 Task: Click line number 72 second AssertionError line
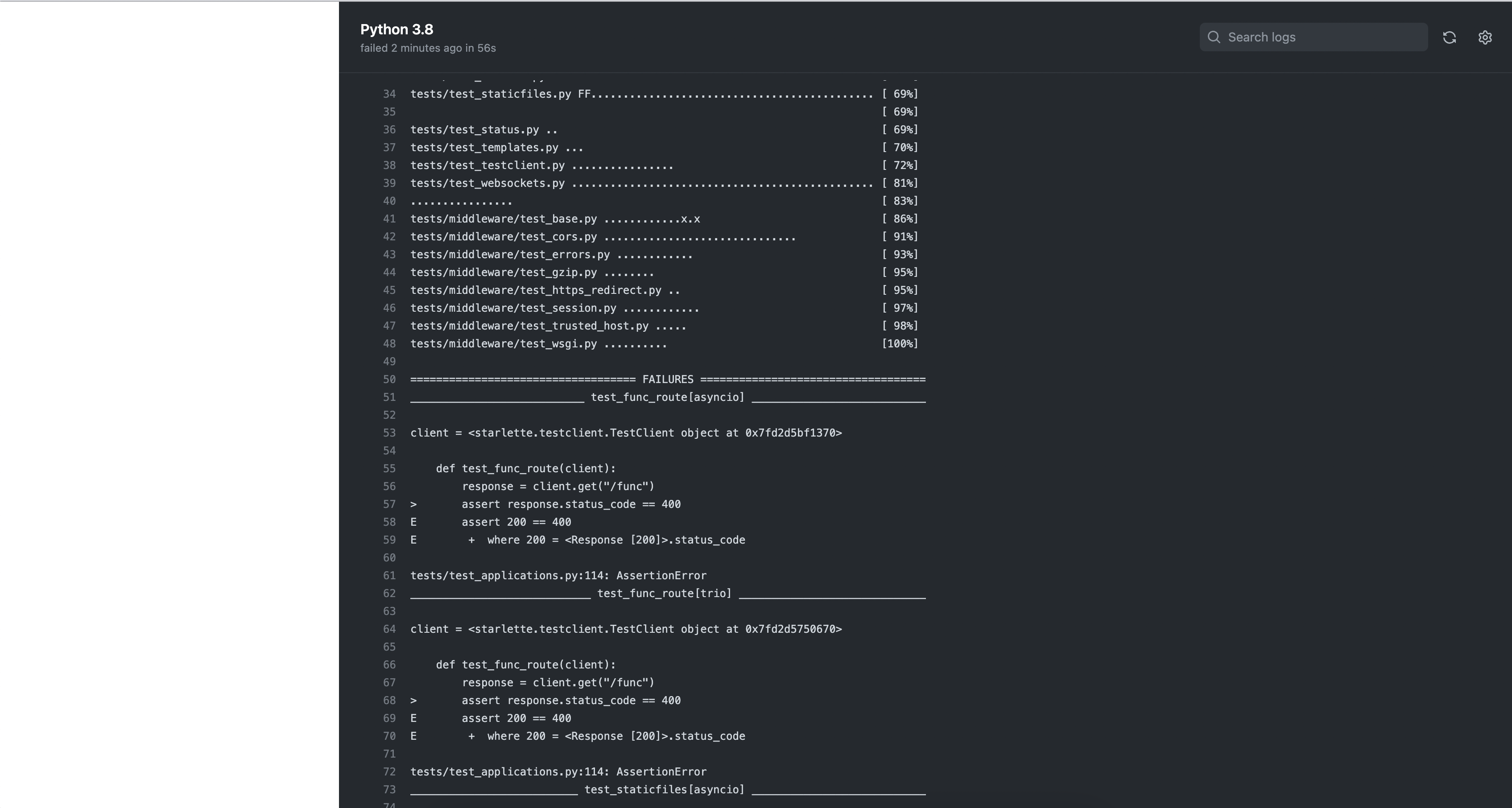[389, 771]
